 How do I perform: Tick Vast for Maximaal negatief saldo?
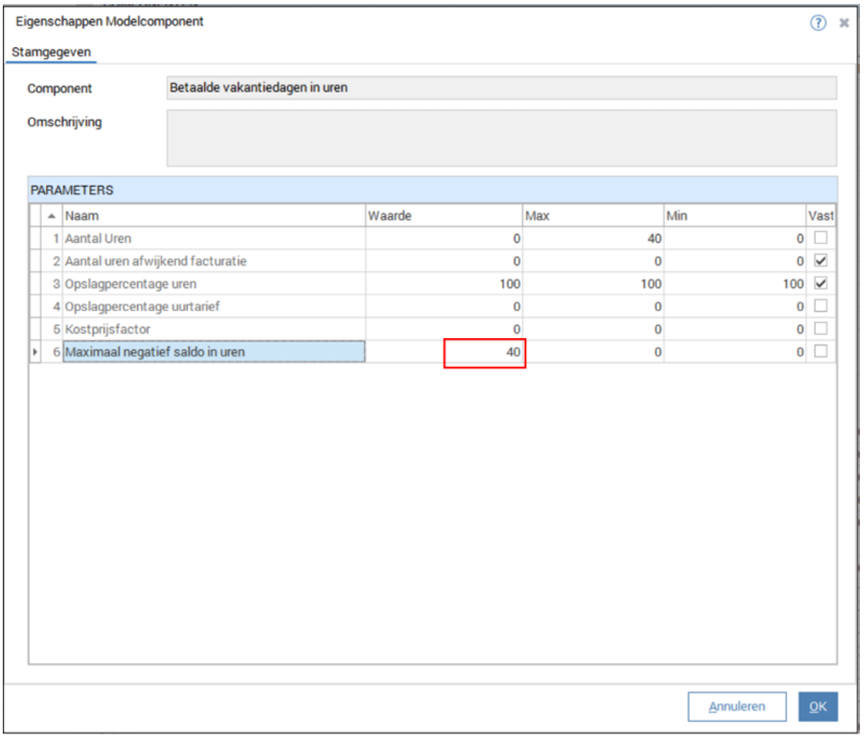(821, 352)
